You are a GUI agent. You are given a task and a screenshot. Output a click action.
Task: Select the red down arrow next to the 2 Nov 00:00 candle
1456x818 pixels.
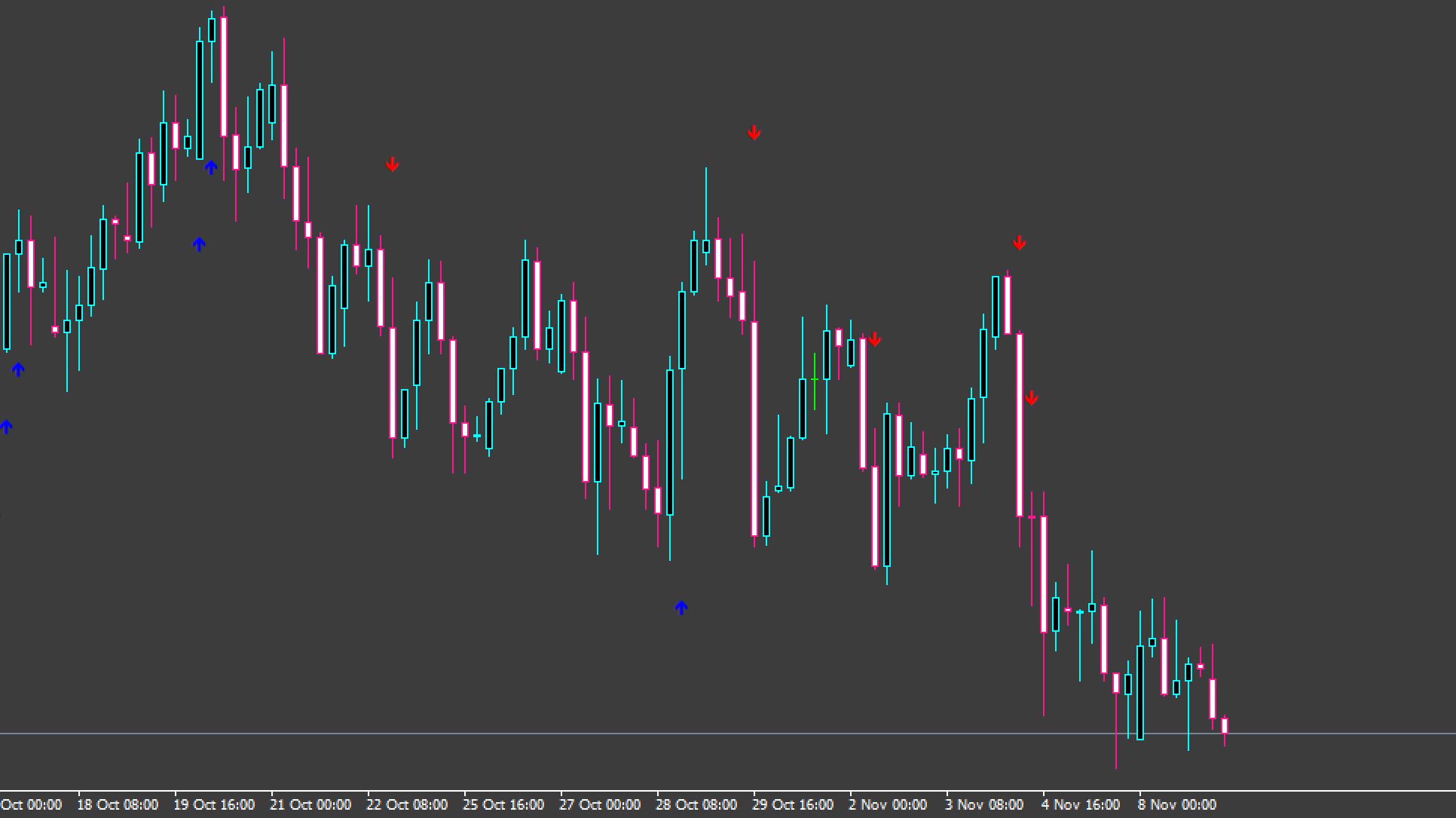coord(874,340)
